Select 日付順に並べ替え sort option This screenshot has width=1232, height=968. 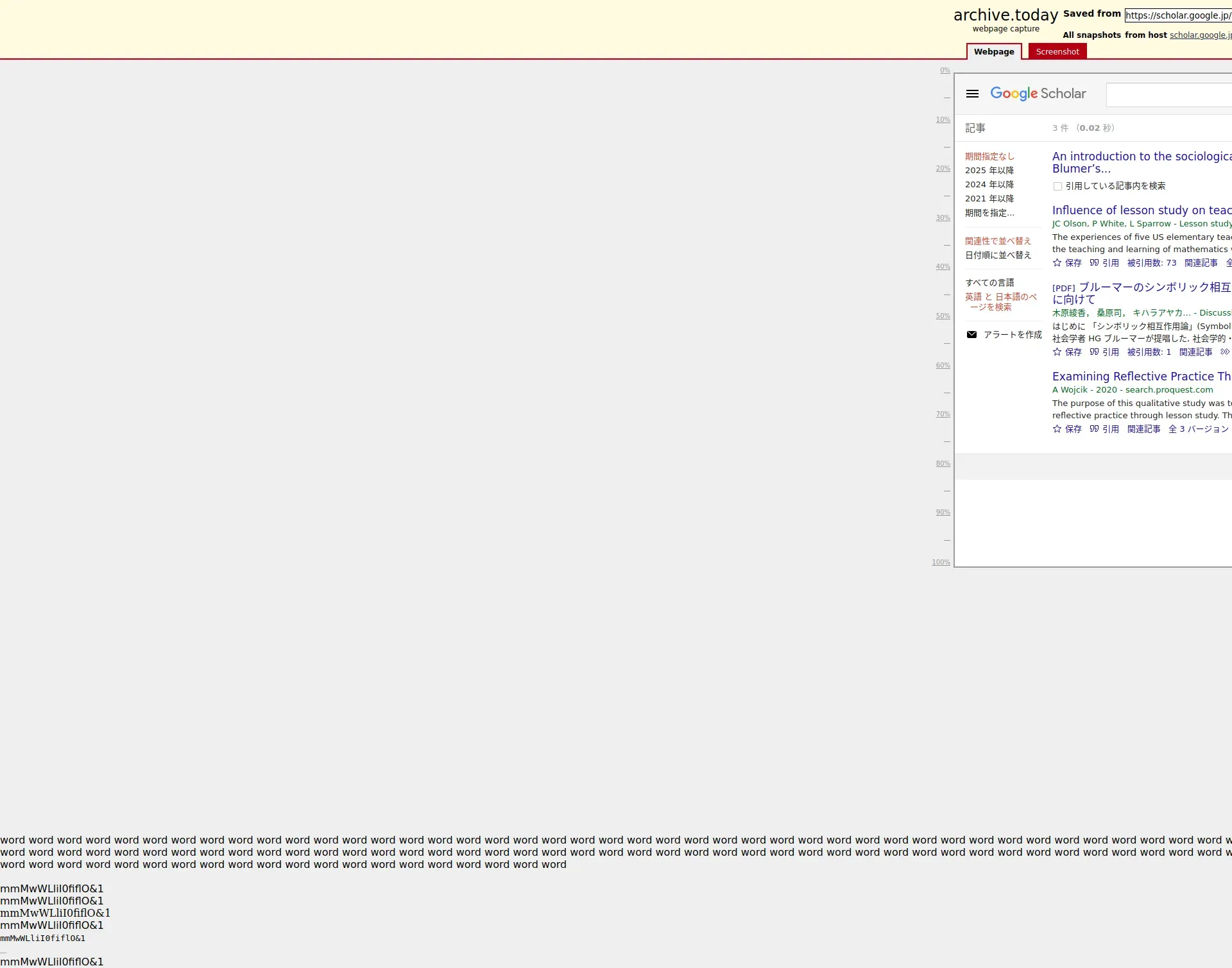coord(998,255)
